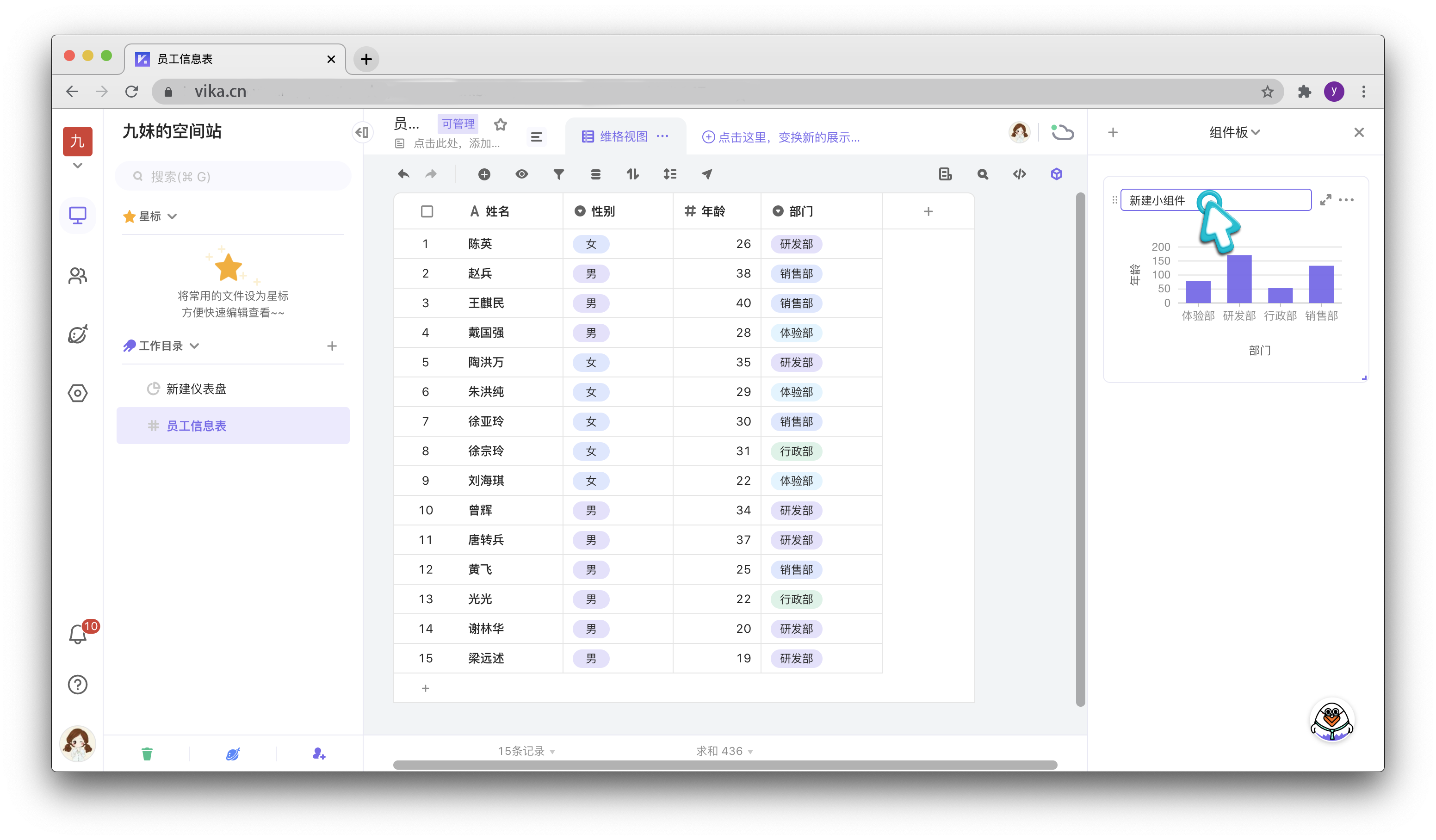Collapse the 星标 section chevron
This screenshot has width=1436, height=840.
click(x=172, y=216)
